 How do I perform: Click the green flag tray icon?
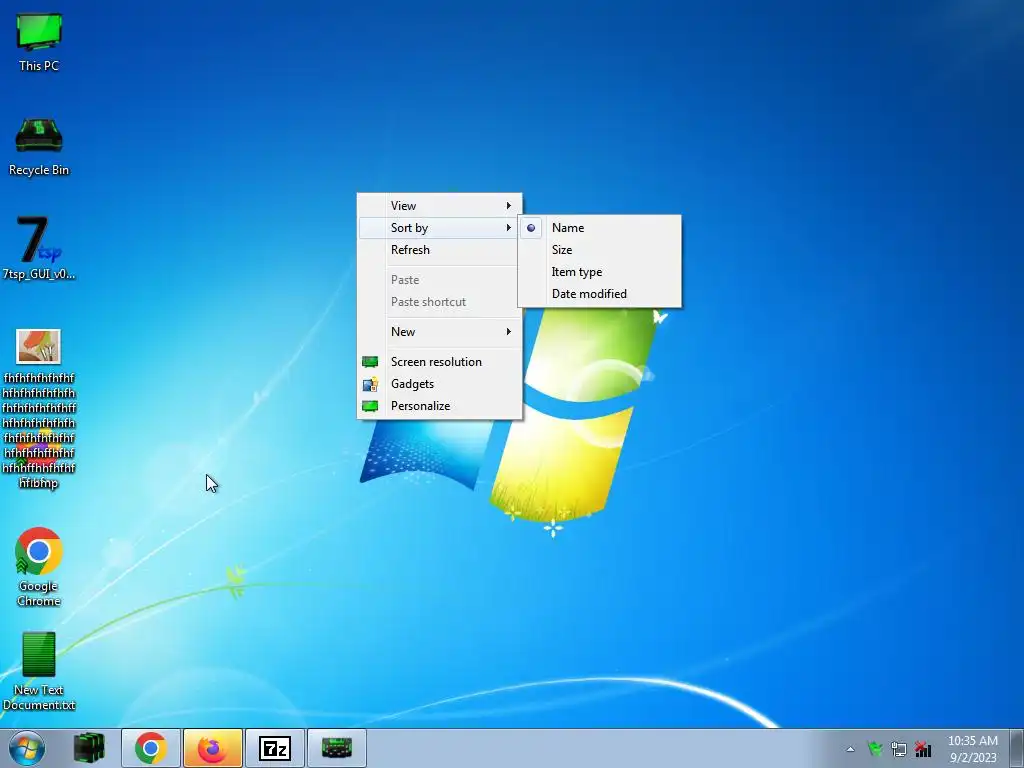coord(875,748)
